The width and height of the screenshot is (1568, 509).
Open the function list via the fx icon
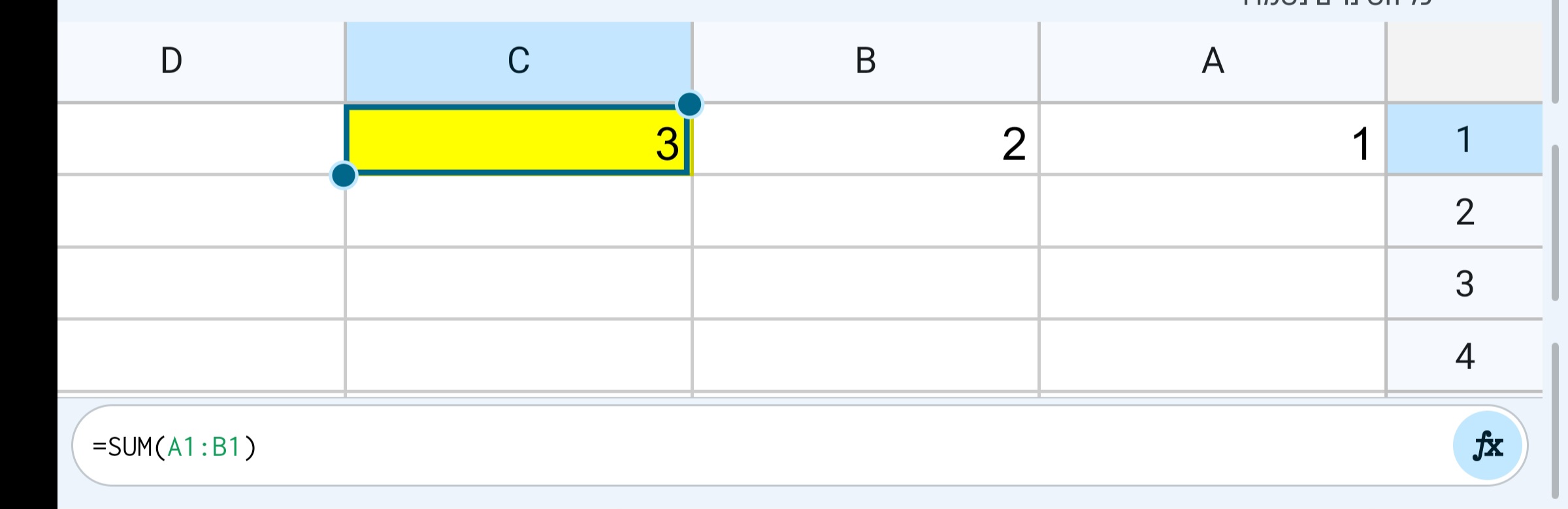[1488, 445]
